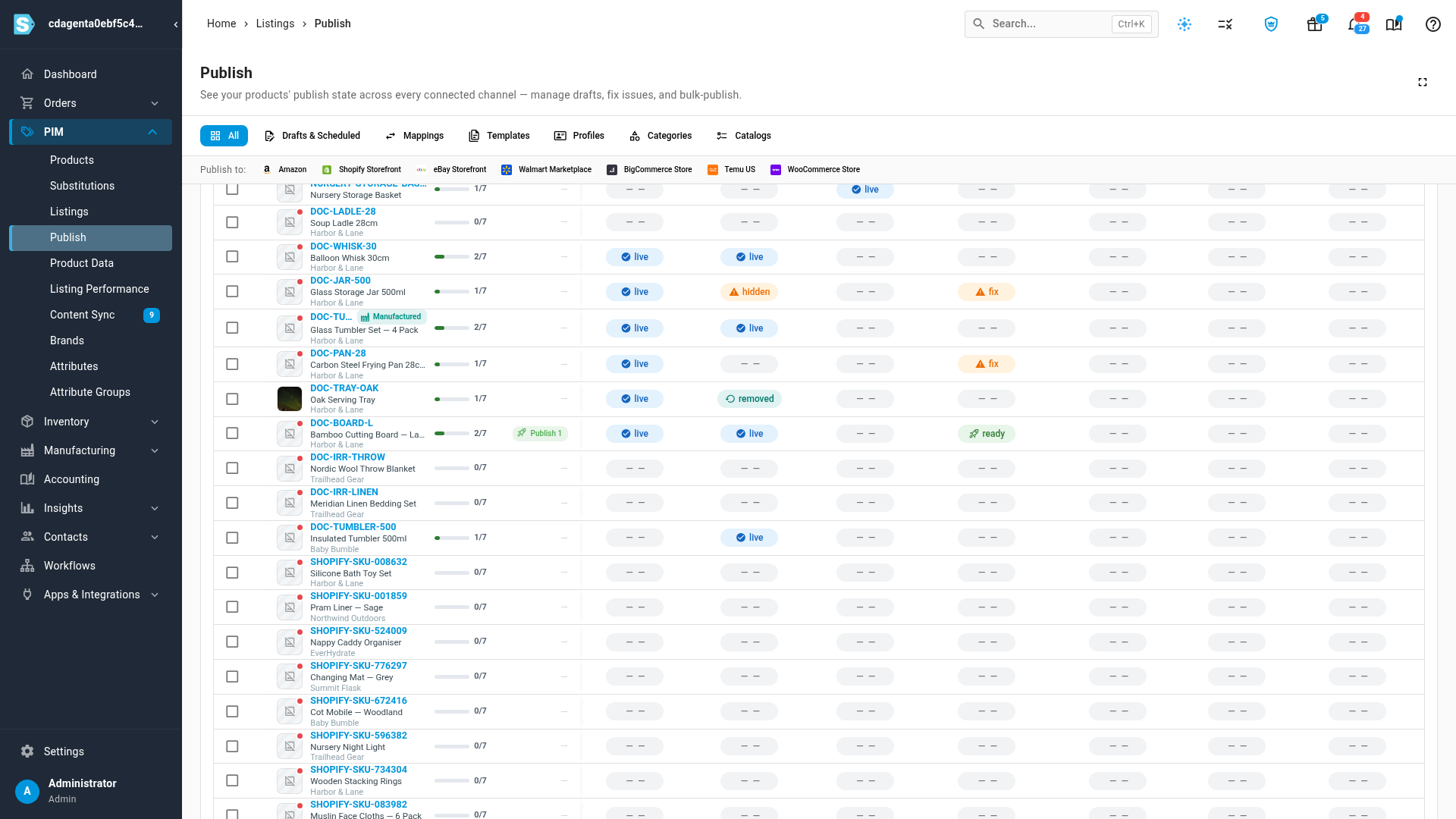The image size is (1456, 819).
Task: Select checkbox for DOC-BOARD-L row
Action: [232, 433]
